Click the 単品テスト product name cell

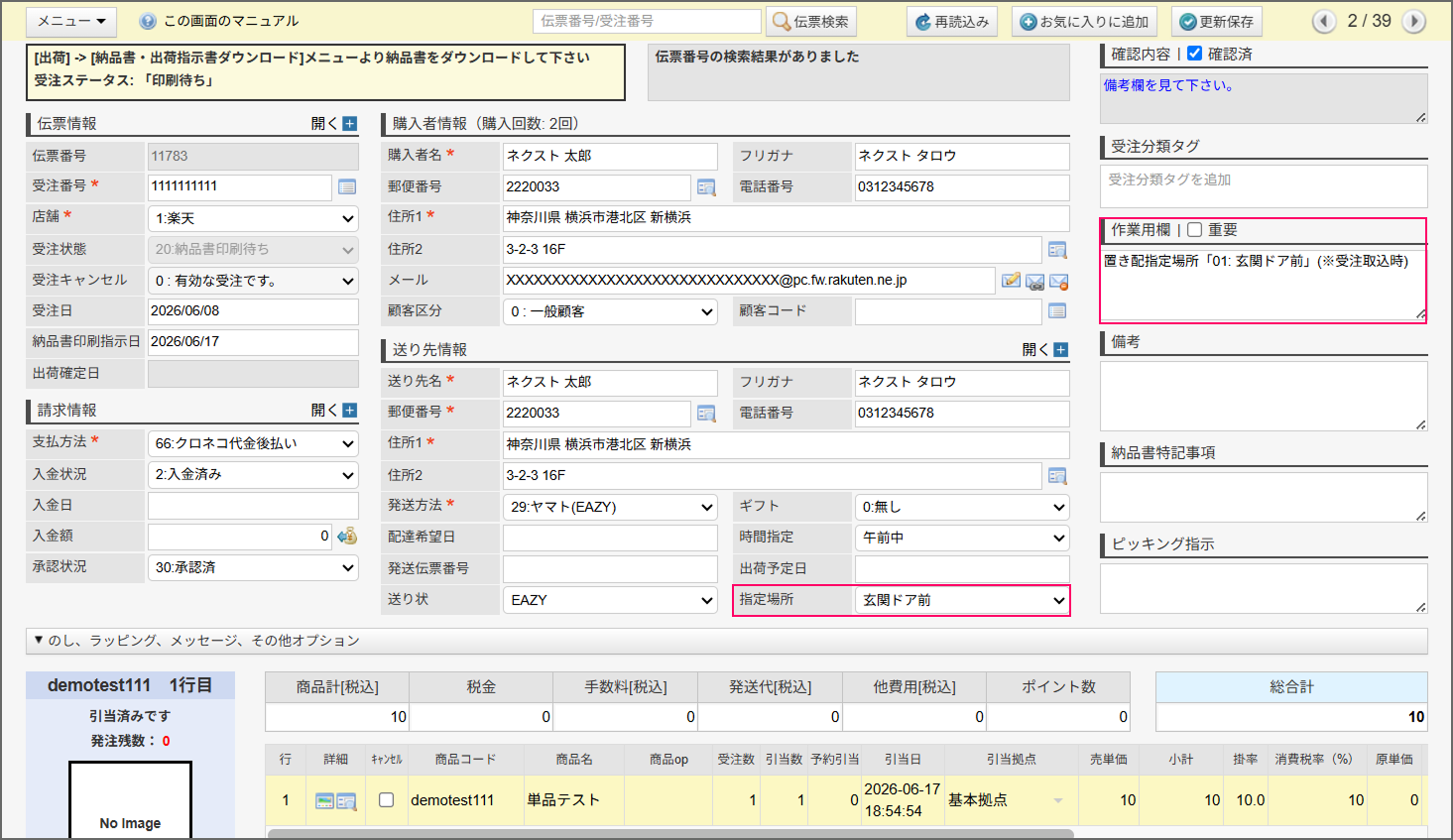(573, 800)
